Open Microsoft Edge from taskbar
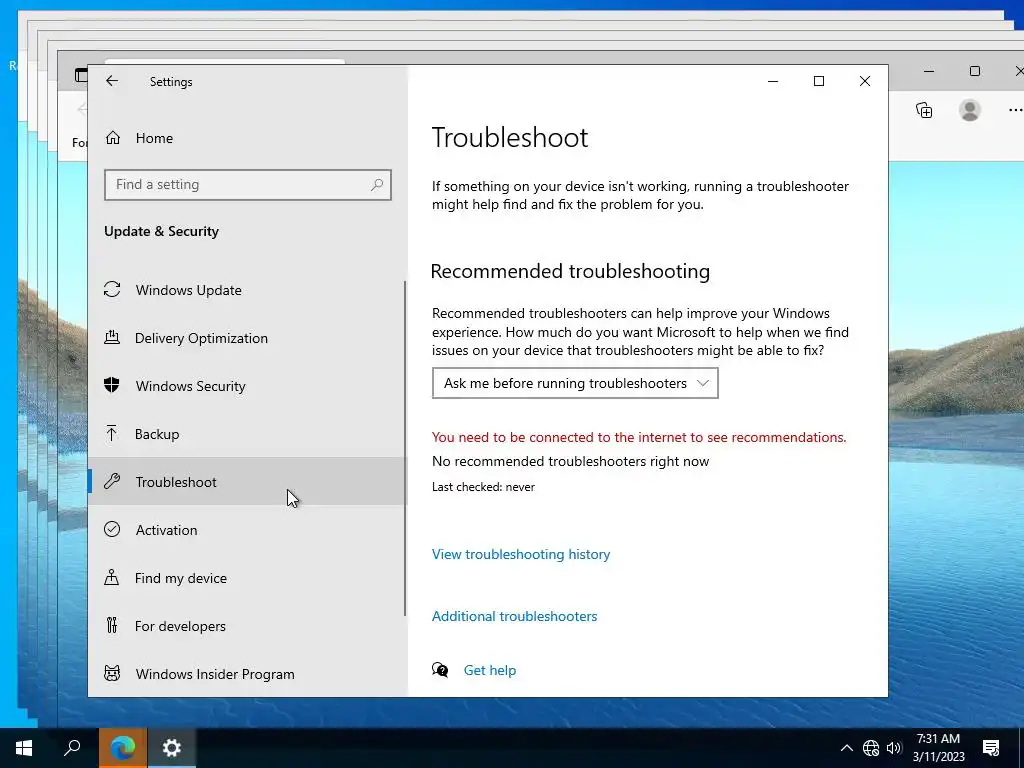The width and height of the screenshot is (1024, 768). click(123, 748)
